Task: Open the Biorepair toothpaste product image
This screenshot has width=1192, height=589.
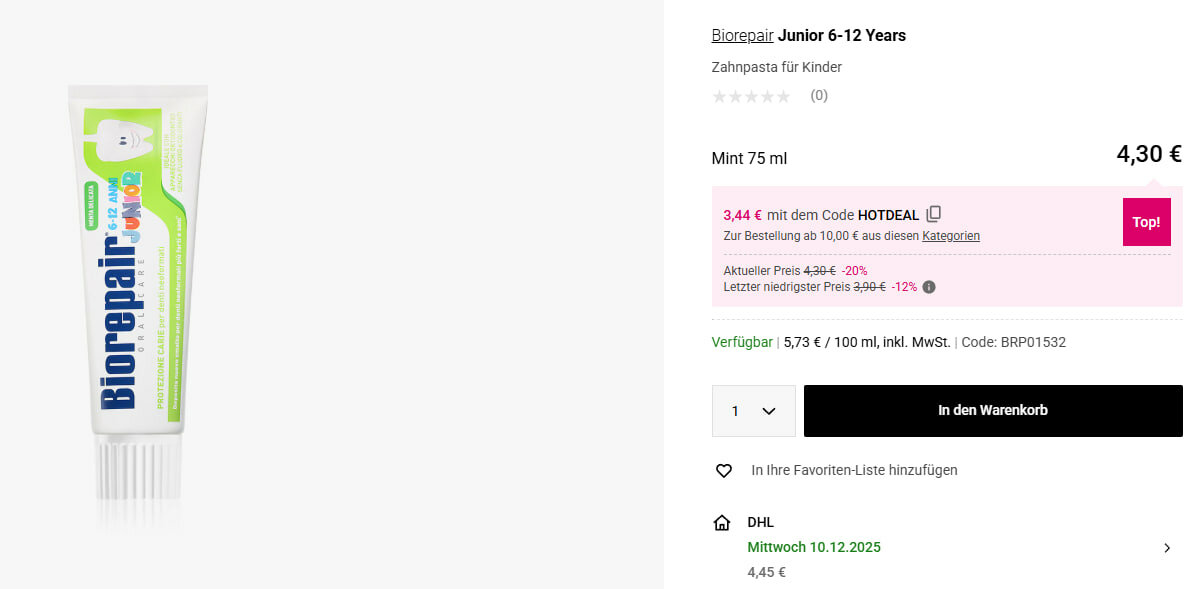Action: 141,295
